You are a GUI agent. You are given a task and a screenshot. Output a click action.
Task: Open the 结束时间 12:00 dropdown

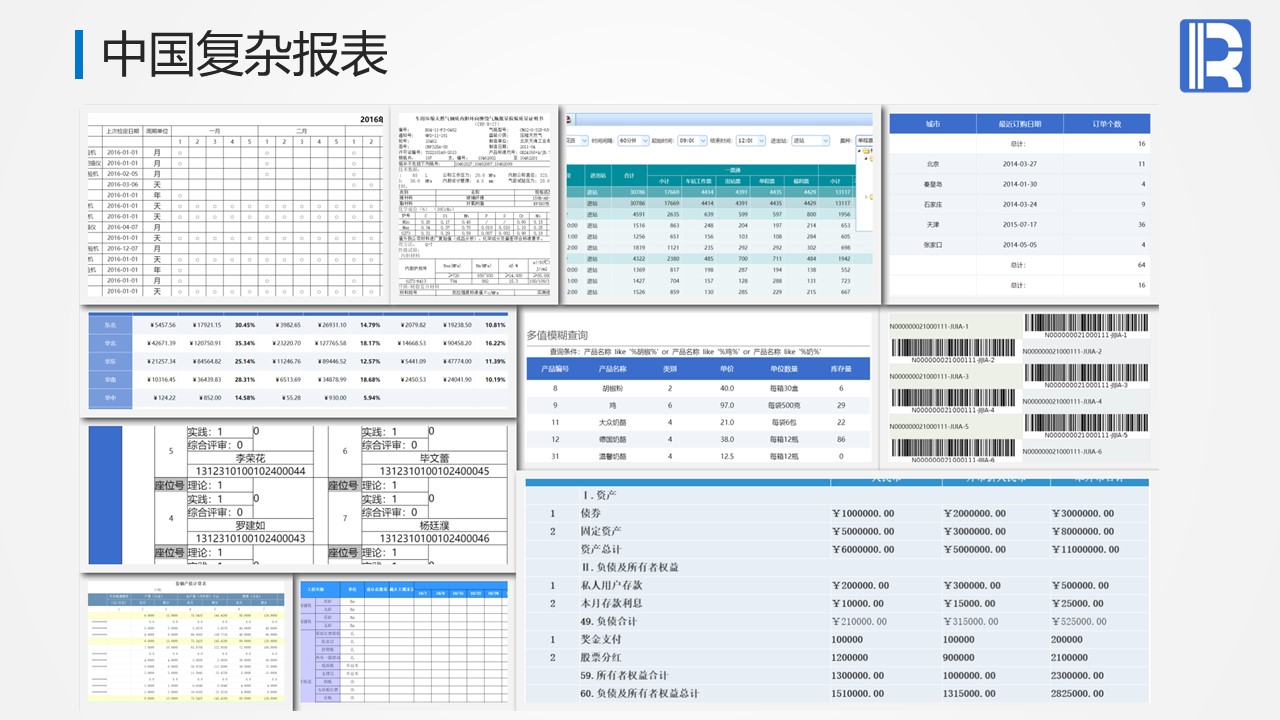coord(749,141)
